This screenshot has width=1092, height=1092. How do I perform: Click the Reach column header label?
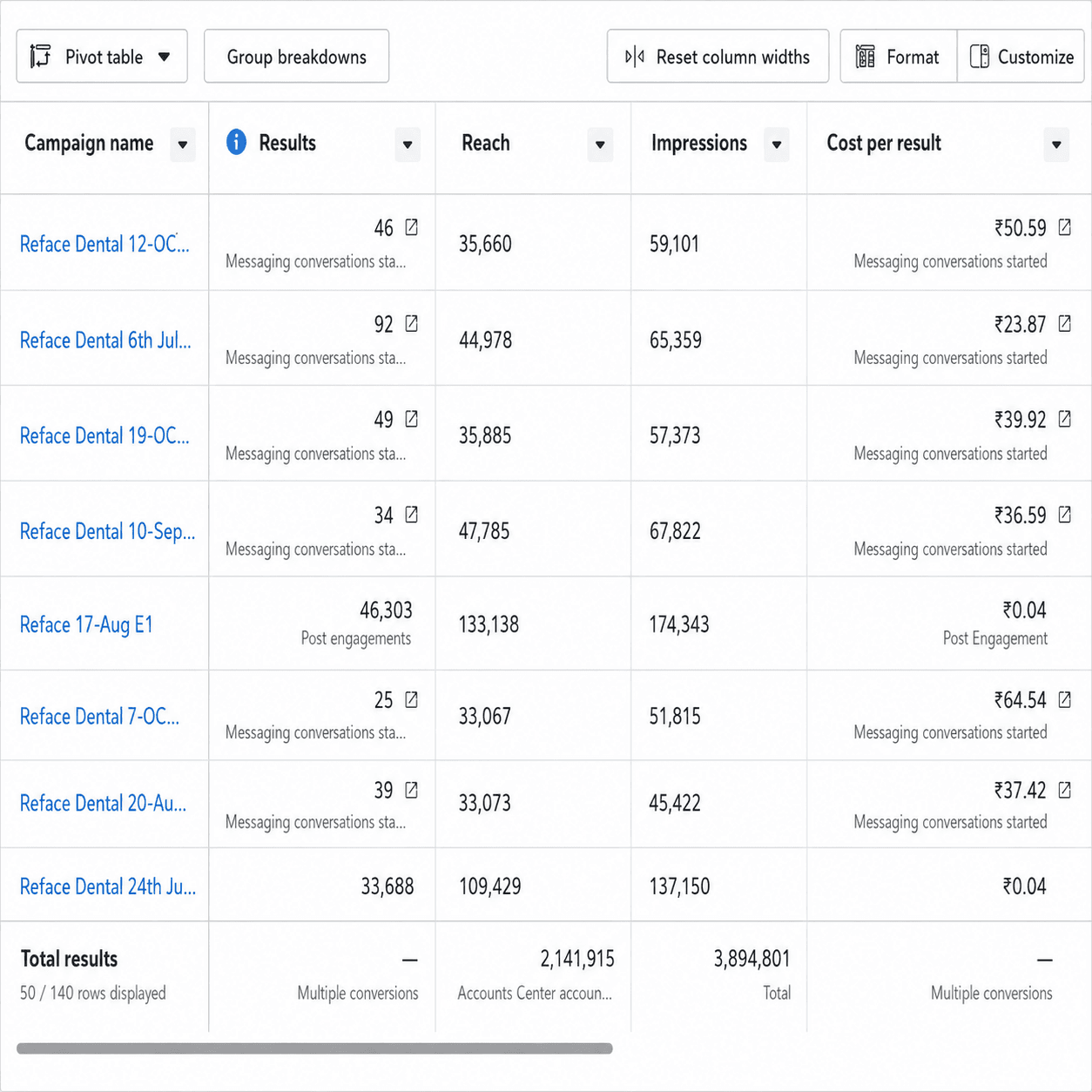coord(486,143)
